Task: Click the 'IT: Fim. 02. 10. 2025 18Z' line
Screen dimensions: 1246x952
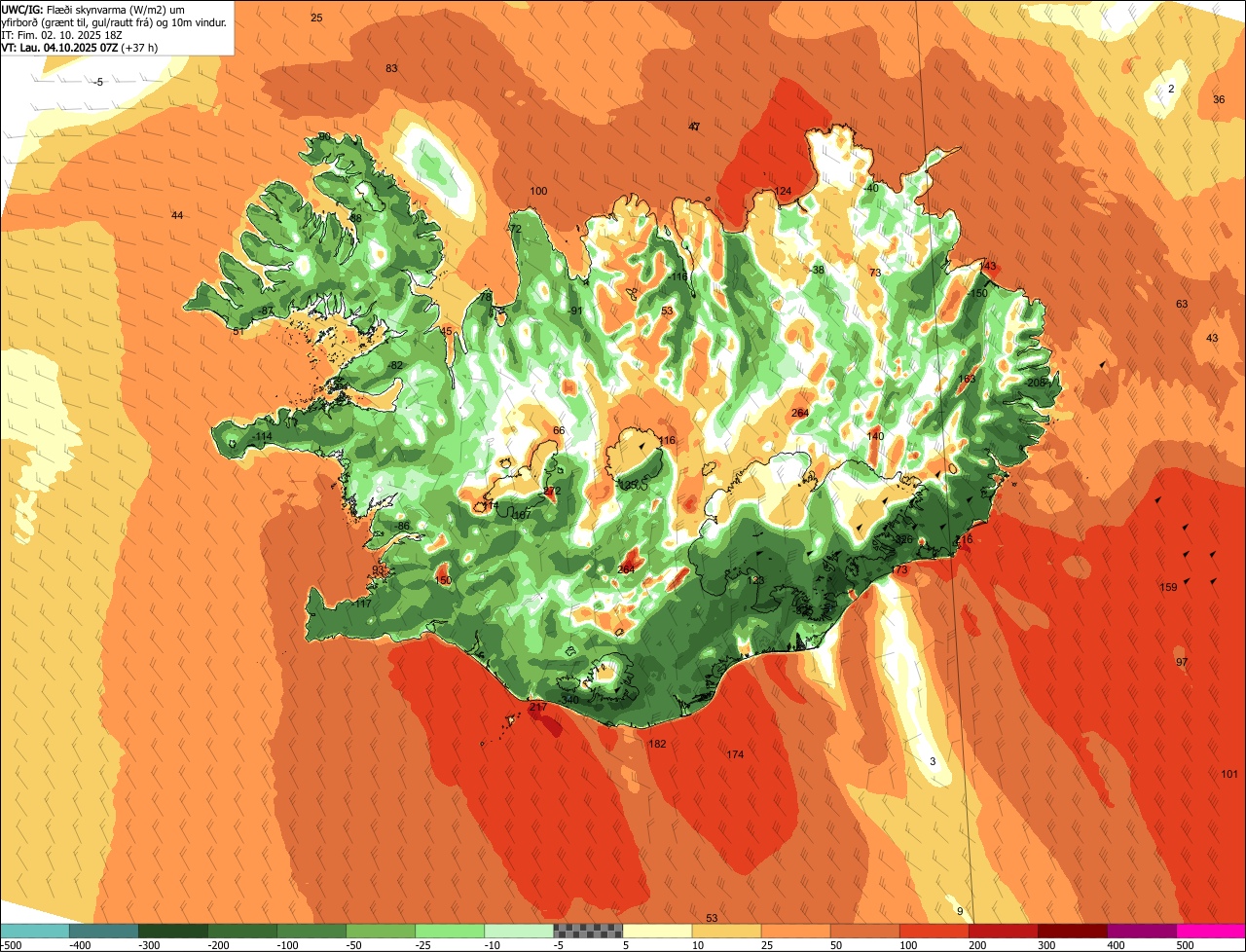Action: point(62,34)
